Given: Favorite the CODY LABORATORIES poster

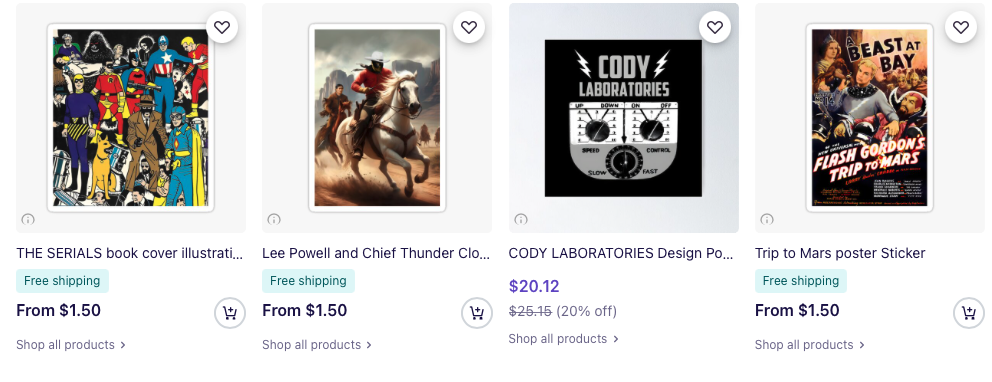Looking at the screenshot, I should tap(715, 27).
